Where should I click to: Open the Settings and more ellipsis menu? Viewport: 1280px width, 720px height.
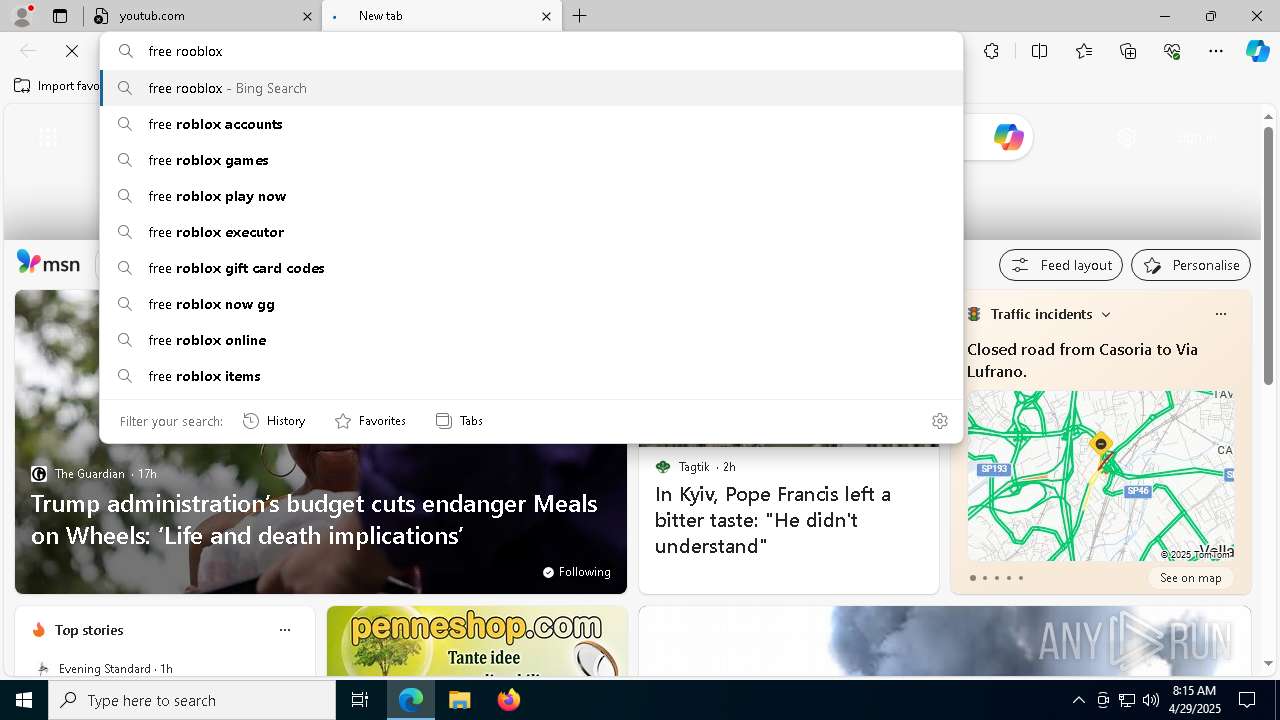(x=1216, y=51)
